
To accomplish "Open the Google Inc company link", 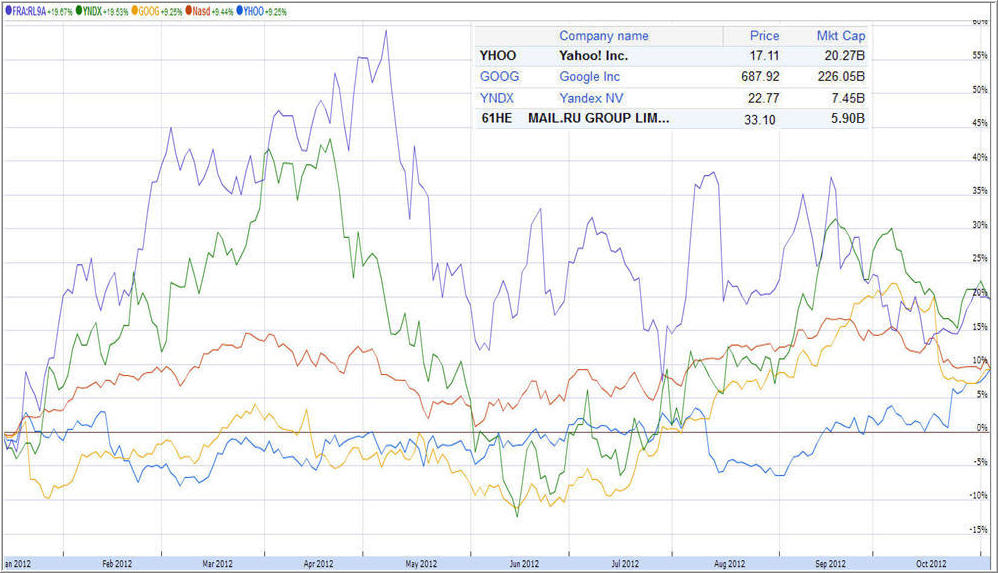I will 589,76.
